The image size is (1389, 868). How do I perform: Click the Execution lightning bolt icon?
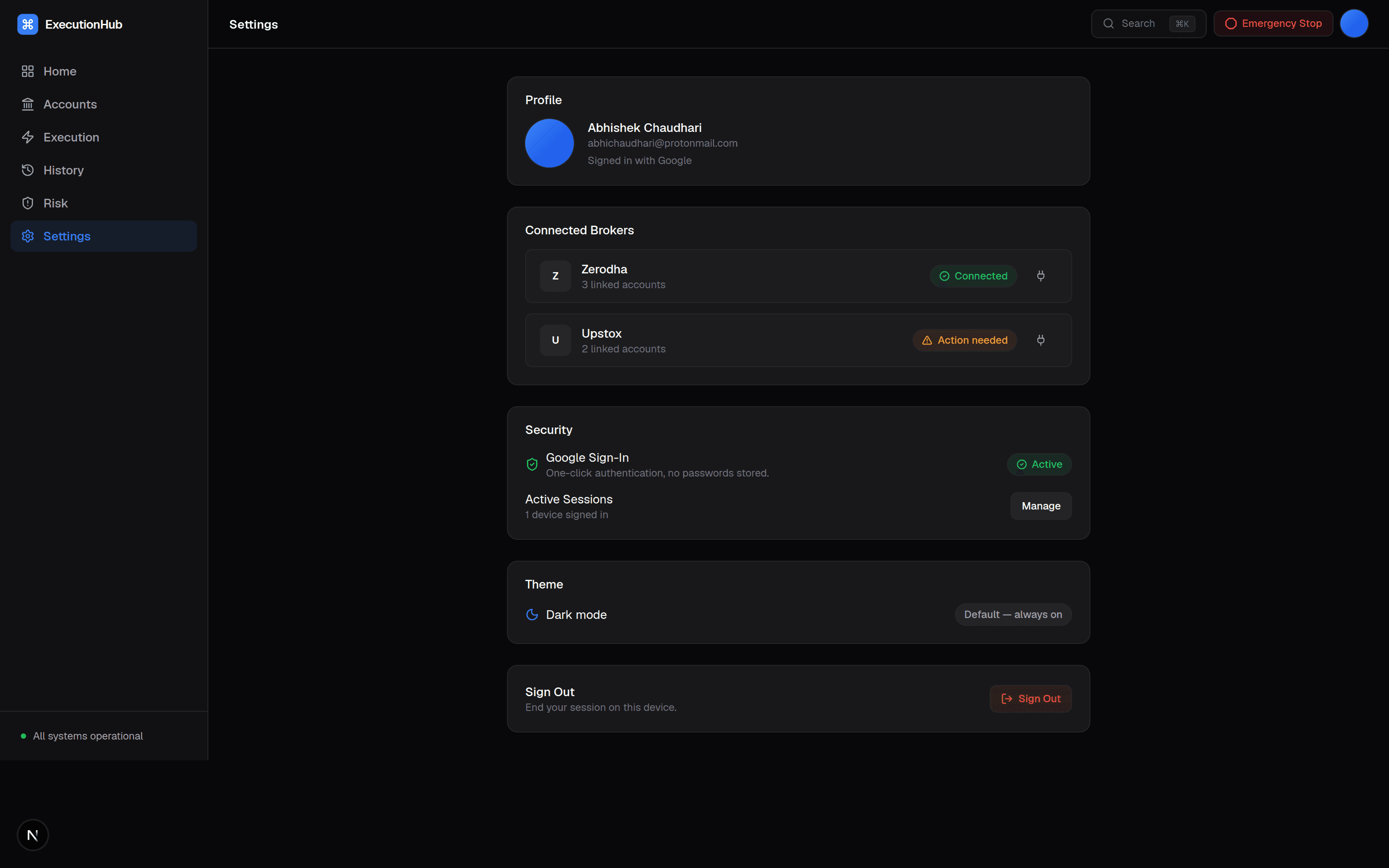[x=27, y=137]
